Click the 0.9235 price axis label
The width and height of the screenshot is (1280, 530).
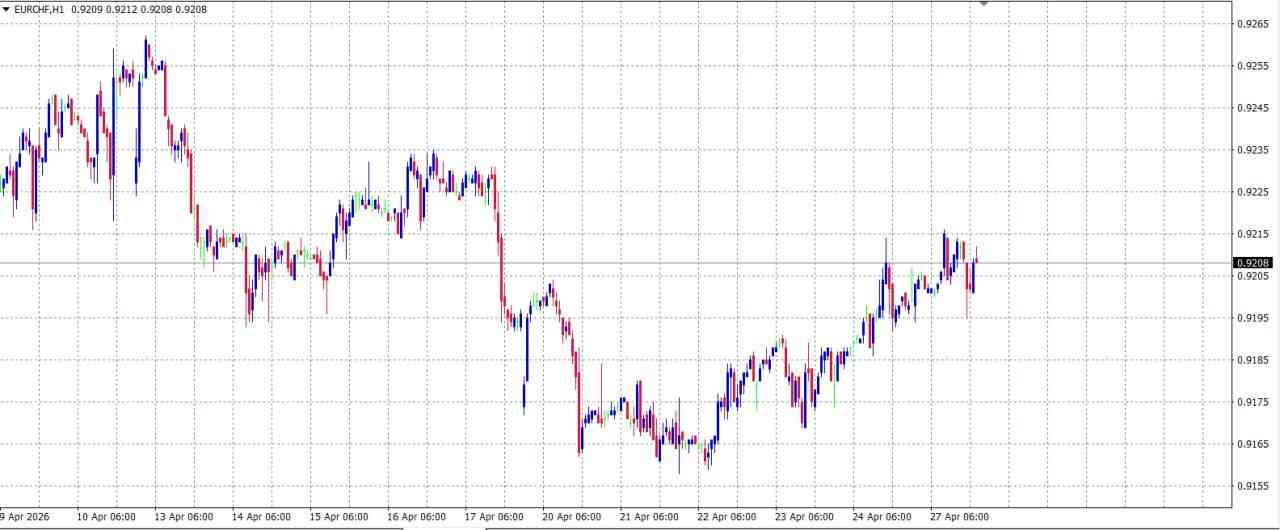(x=1253, y=149)
